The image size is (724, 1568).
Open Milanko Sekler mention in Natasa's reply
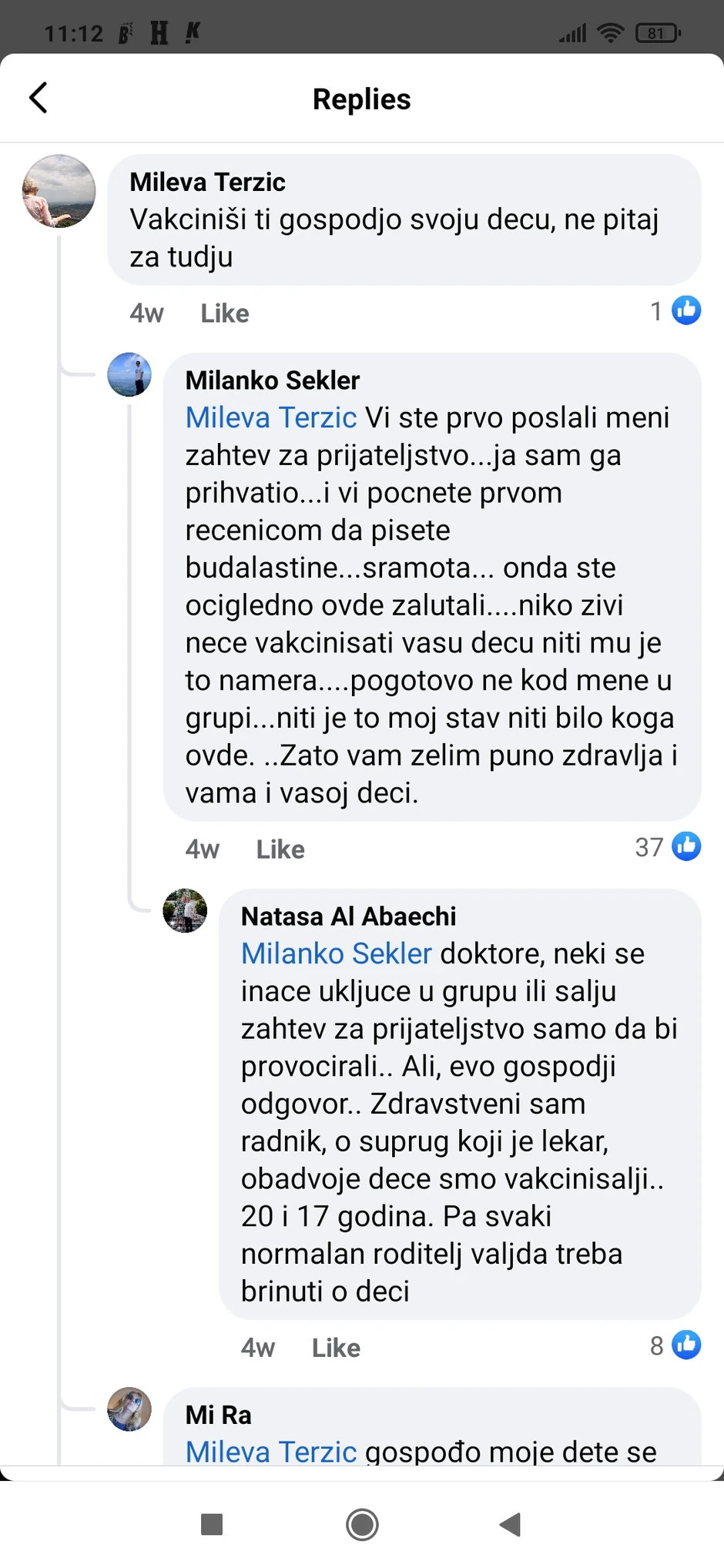(x=335, y=953)
